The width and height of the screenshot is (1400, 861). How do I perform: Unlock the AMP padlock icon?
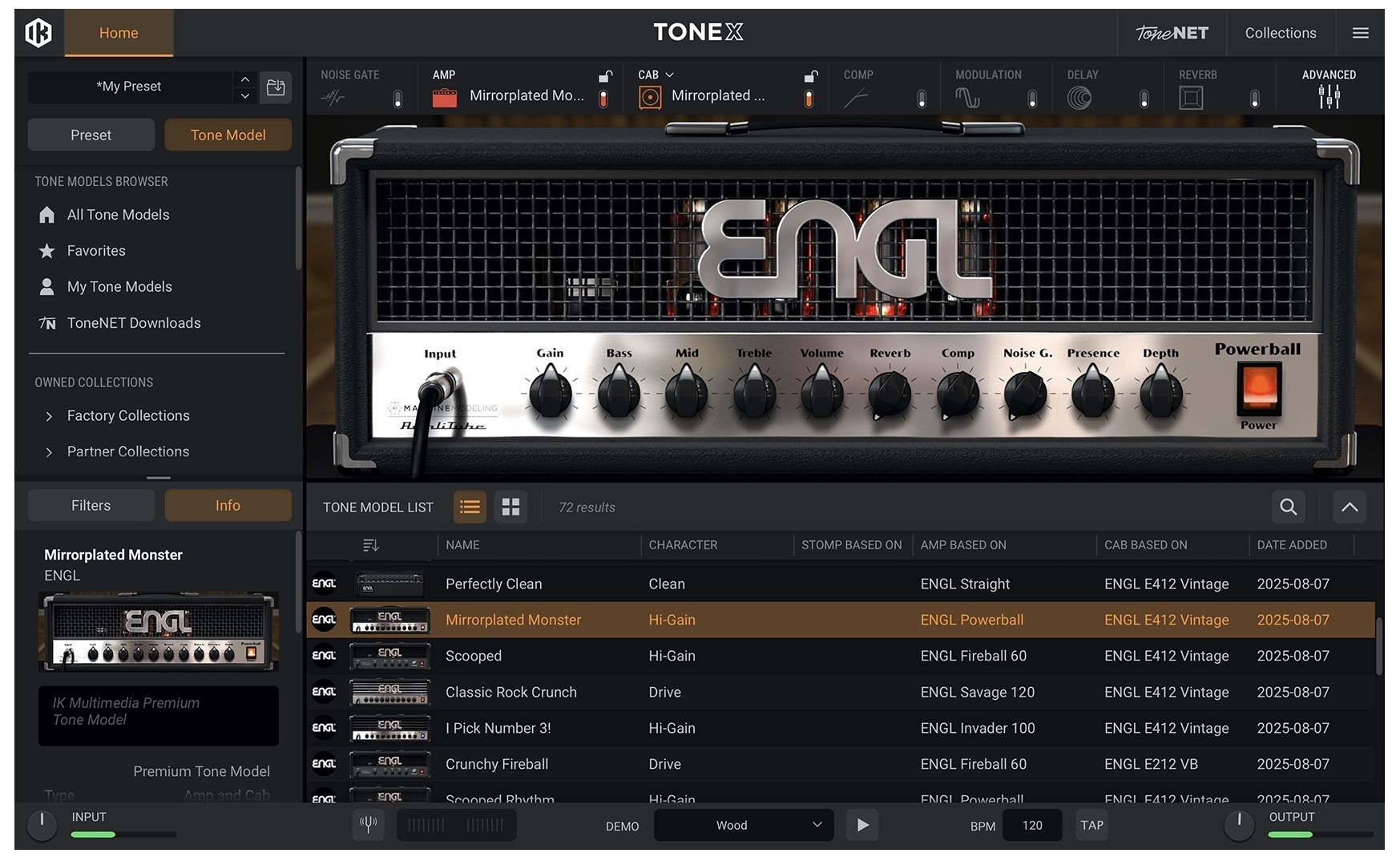605,76
